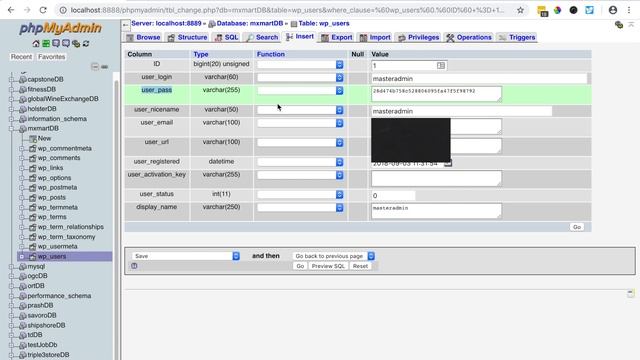
Task: Bookmark this page with the star icon
Action: coord(520,10)
